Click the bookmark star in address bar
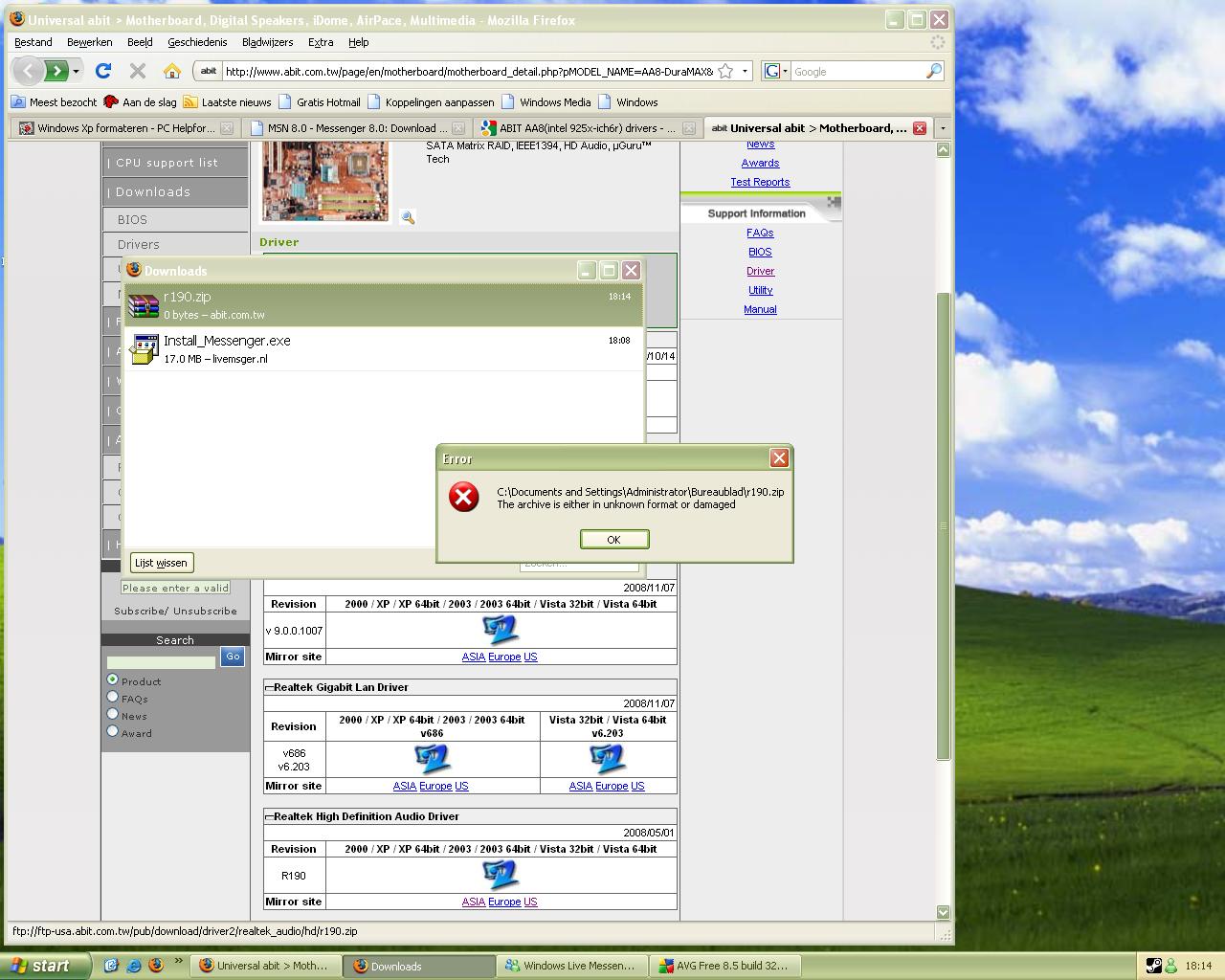 (x=725, y=71)
